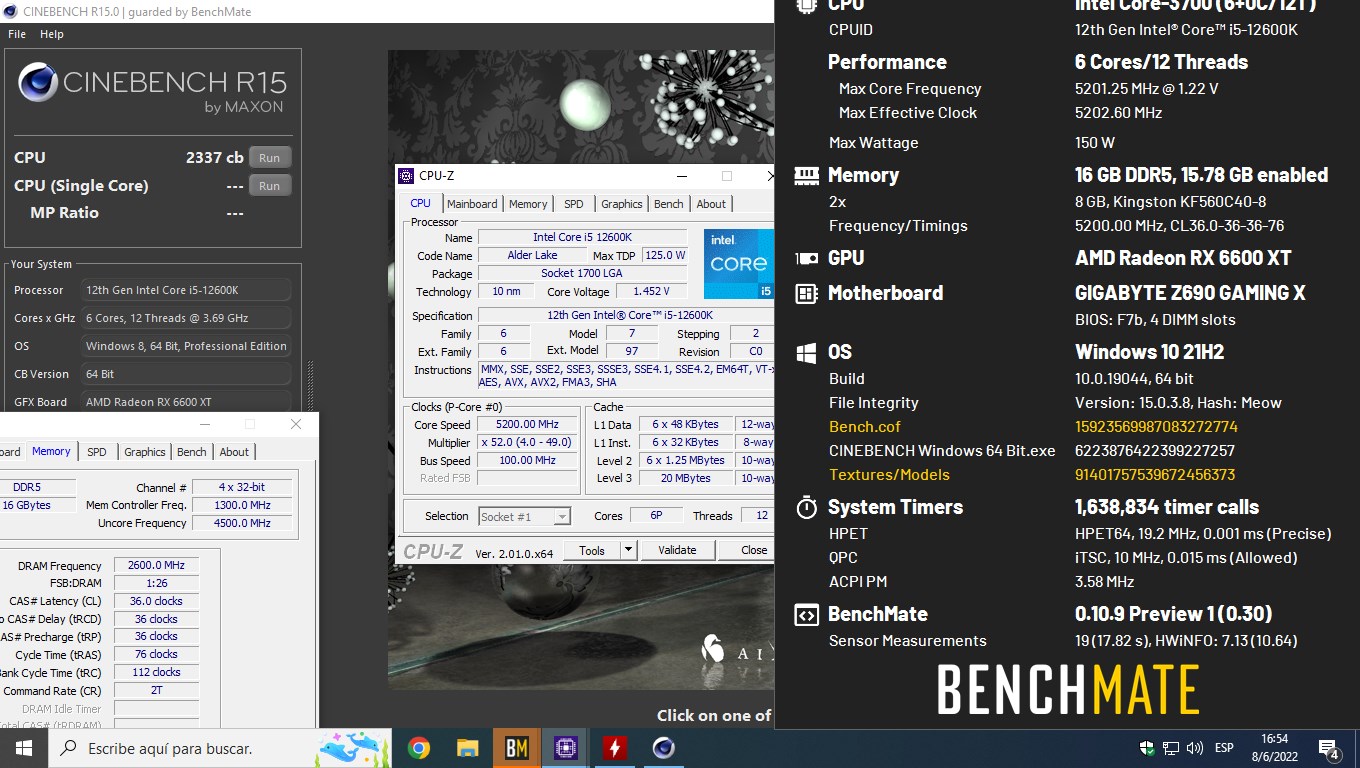Select the CPU tab in the front CPU-Z window

click(421, 203)
